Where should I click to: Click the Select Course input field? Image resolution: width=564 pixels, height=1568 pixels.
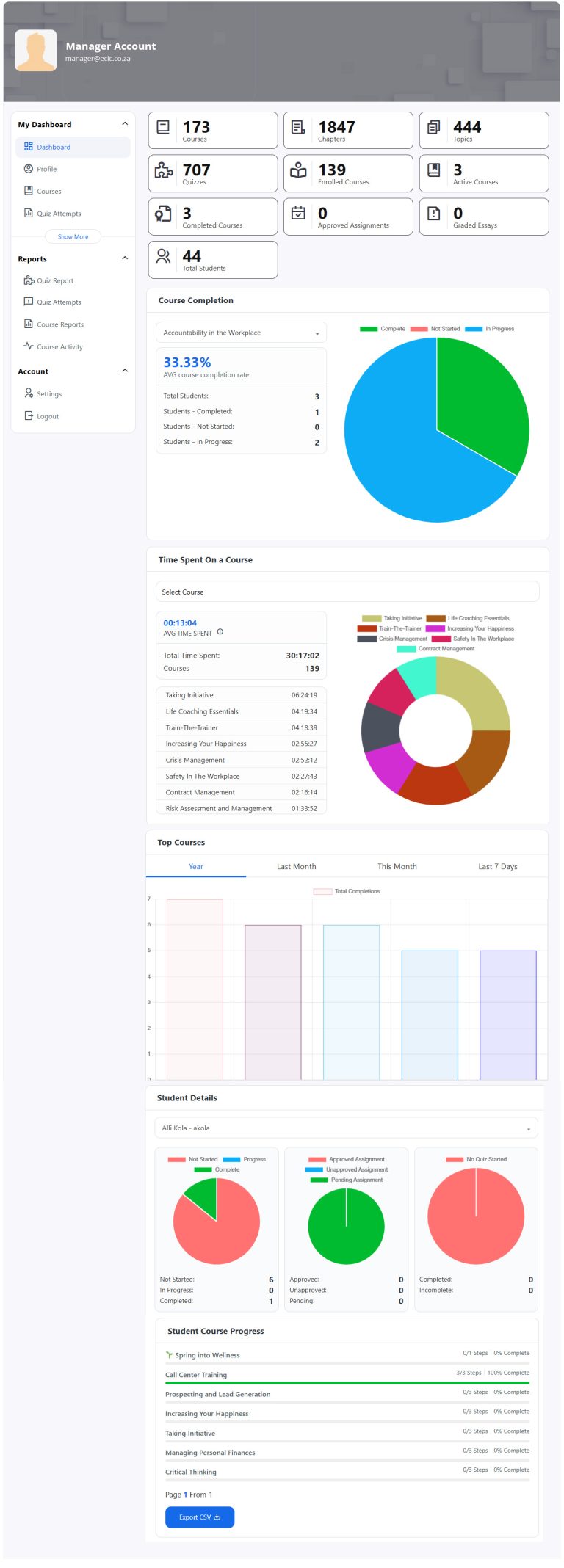coord(347,592)
